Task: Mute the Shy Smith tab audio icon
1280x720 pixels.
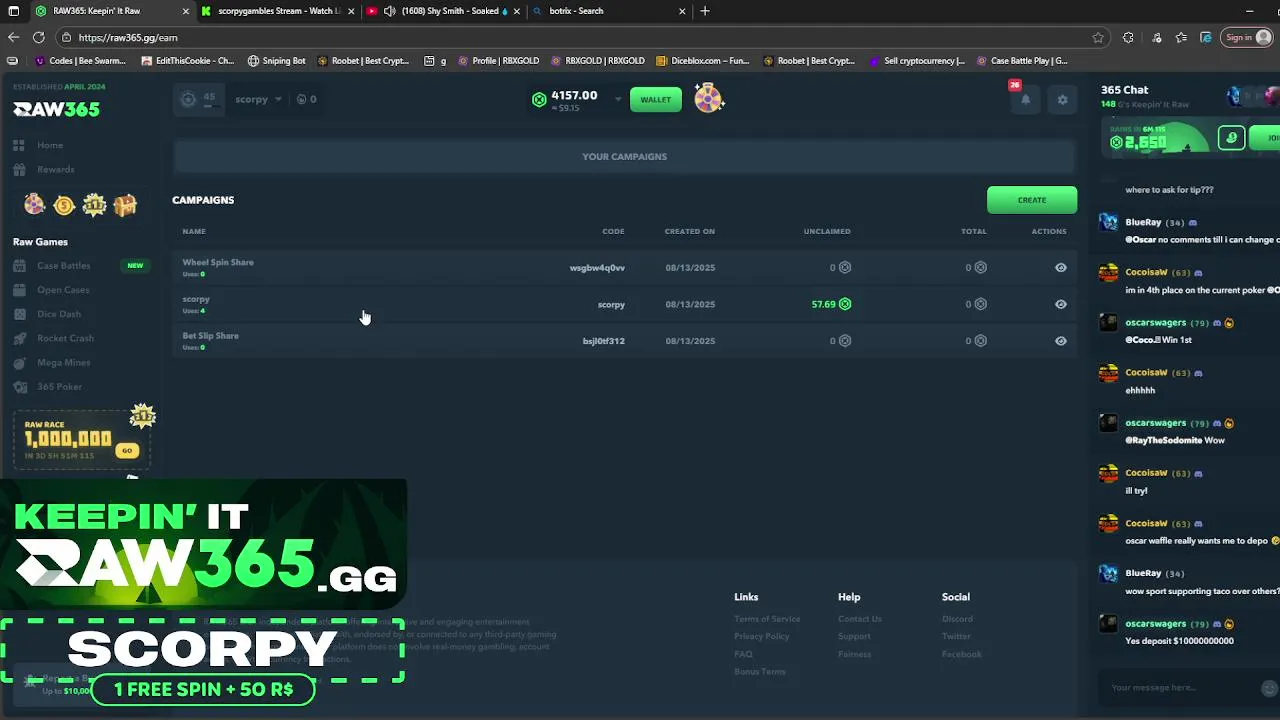Action: [389, 11]
